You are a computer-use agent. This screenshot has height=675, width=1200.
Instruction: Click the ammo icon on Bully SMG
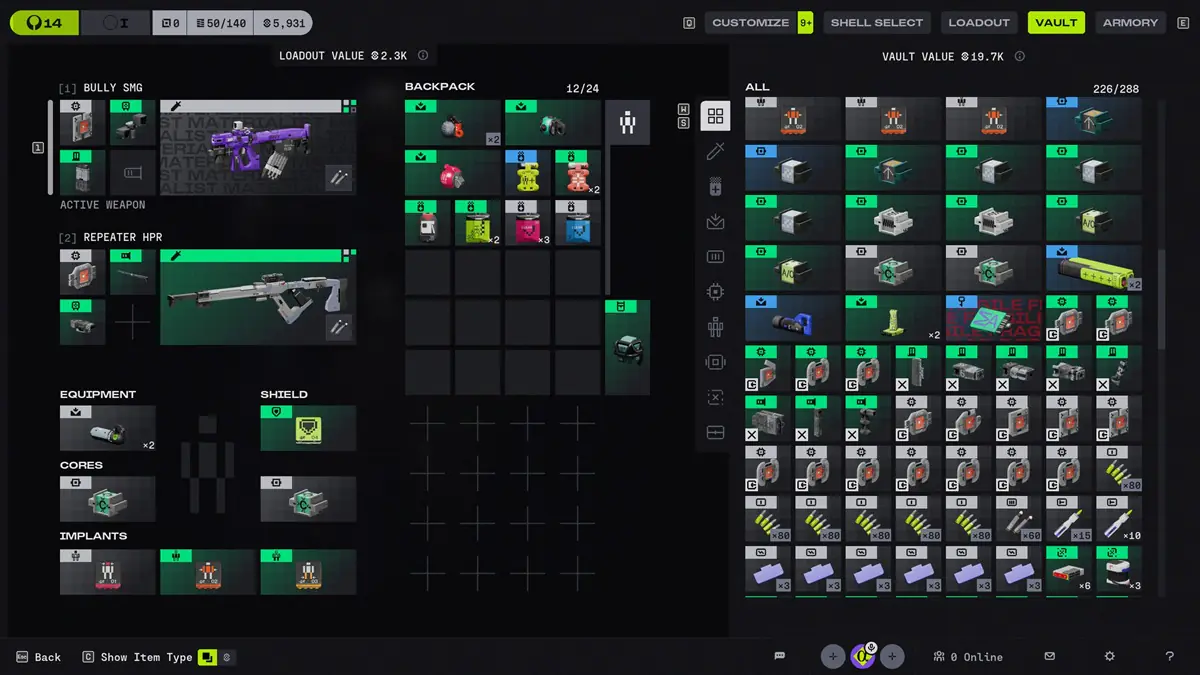point(132,173)
